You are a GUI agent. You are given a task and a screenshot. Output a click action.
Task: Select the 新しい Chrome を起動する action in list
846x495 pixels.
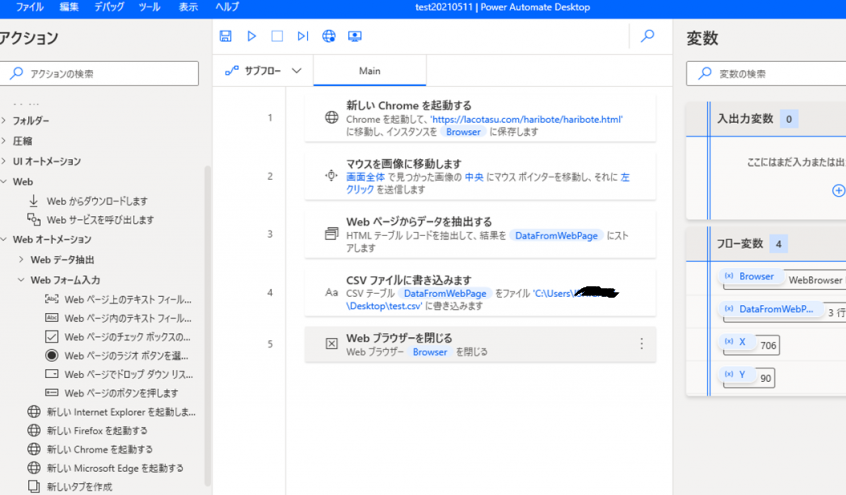(99, 449)
